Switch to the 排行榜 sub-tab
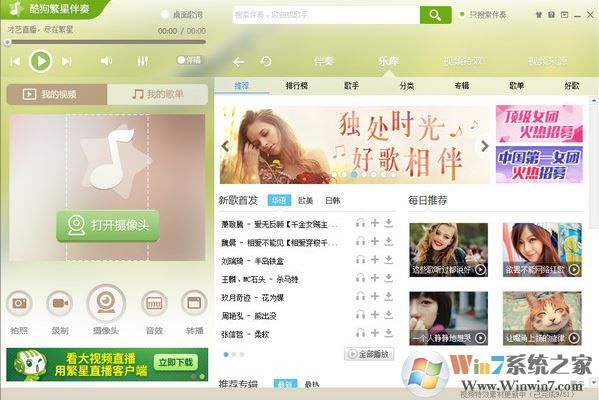Viewport: 599px width, 400px height. pyautogui.click(x=297, y=86)
